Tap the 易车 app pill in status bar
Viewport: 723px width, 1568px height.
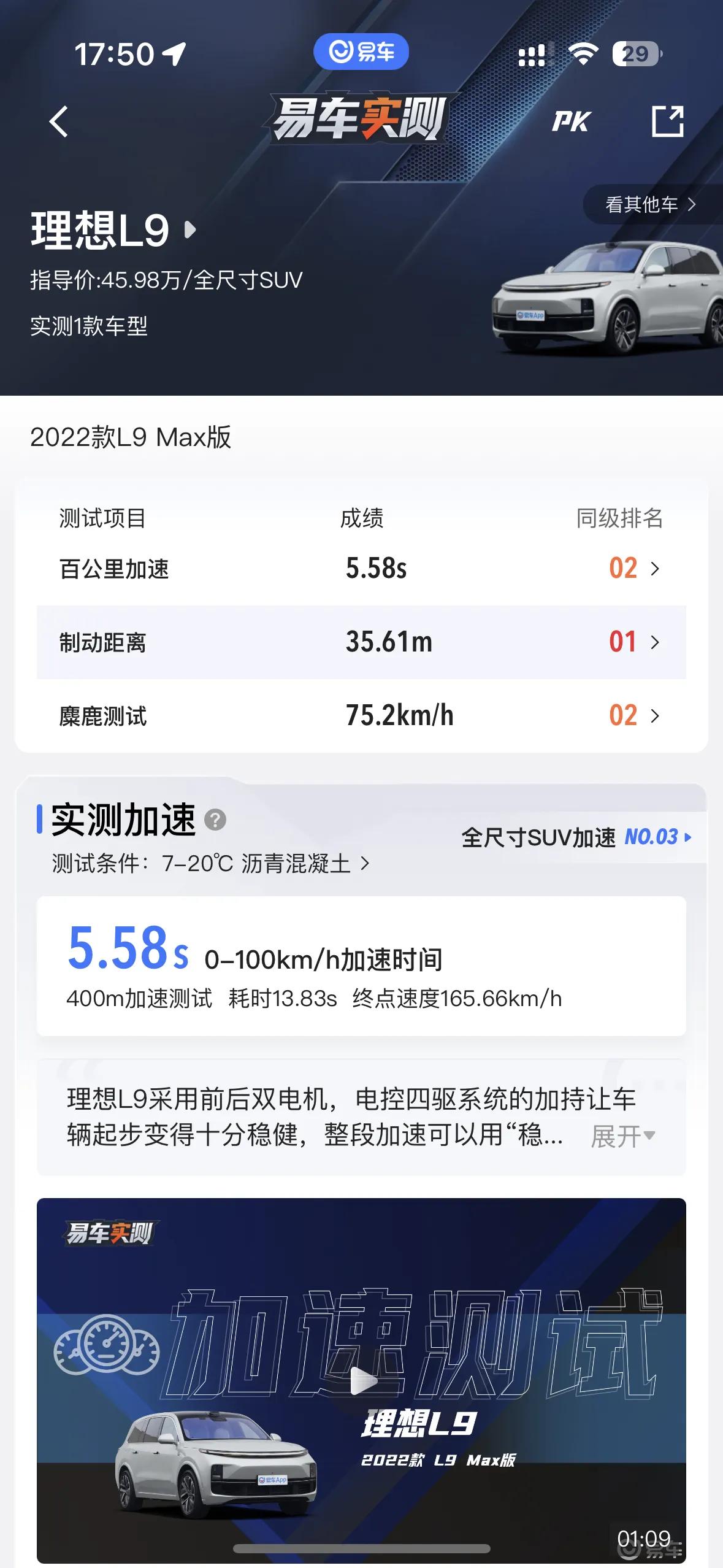361,52
